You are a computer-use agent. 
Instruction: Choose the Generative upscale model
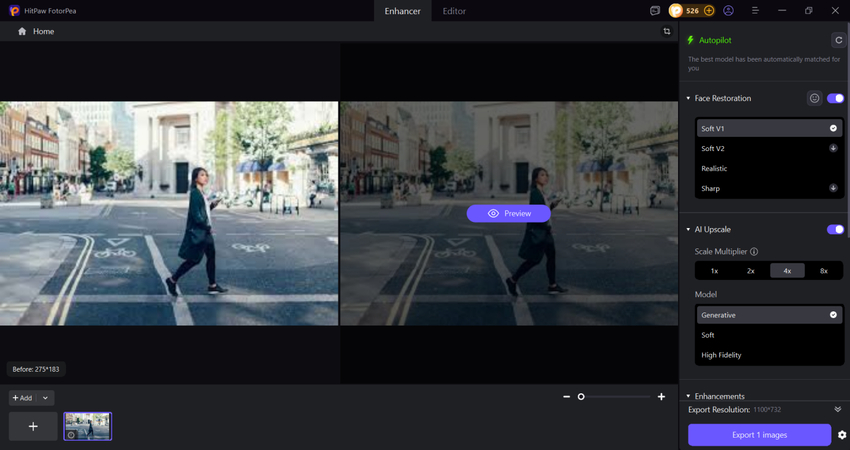(769, 315)
